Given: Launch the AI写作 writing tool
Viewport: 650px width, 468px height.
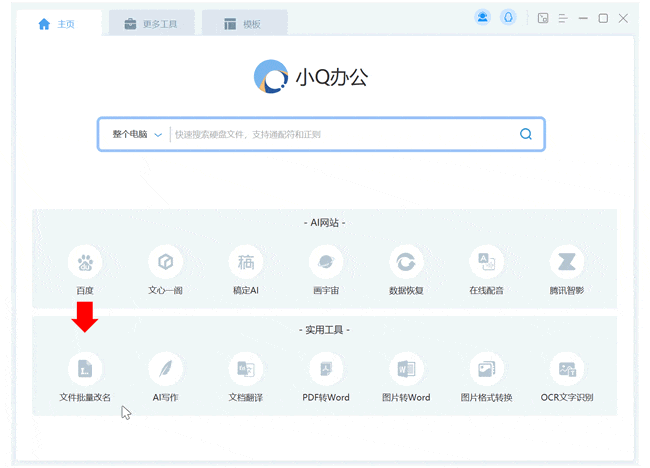Looking at the screenshot, I should tap(166, 369).
